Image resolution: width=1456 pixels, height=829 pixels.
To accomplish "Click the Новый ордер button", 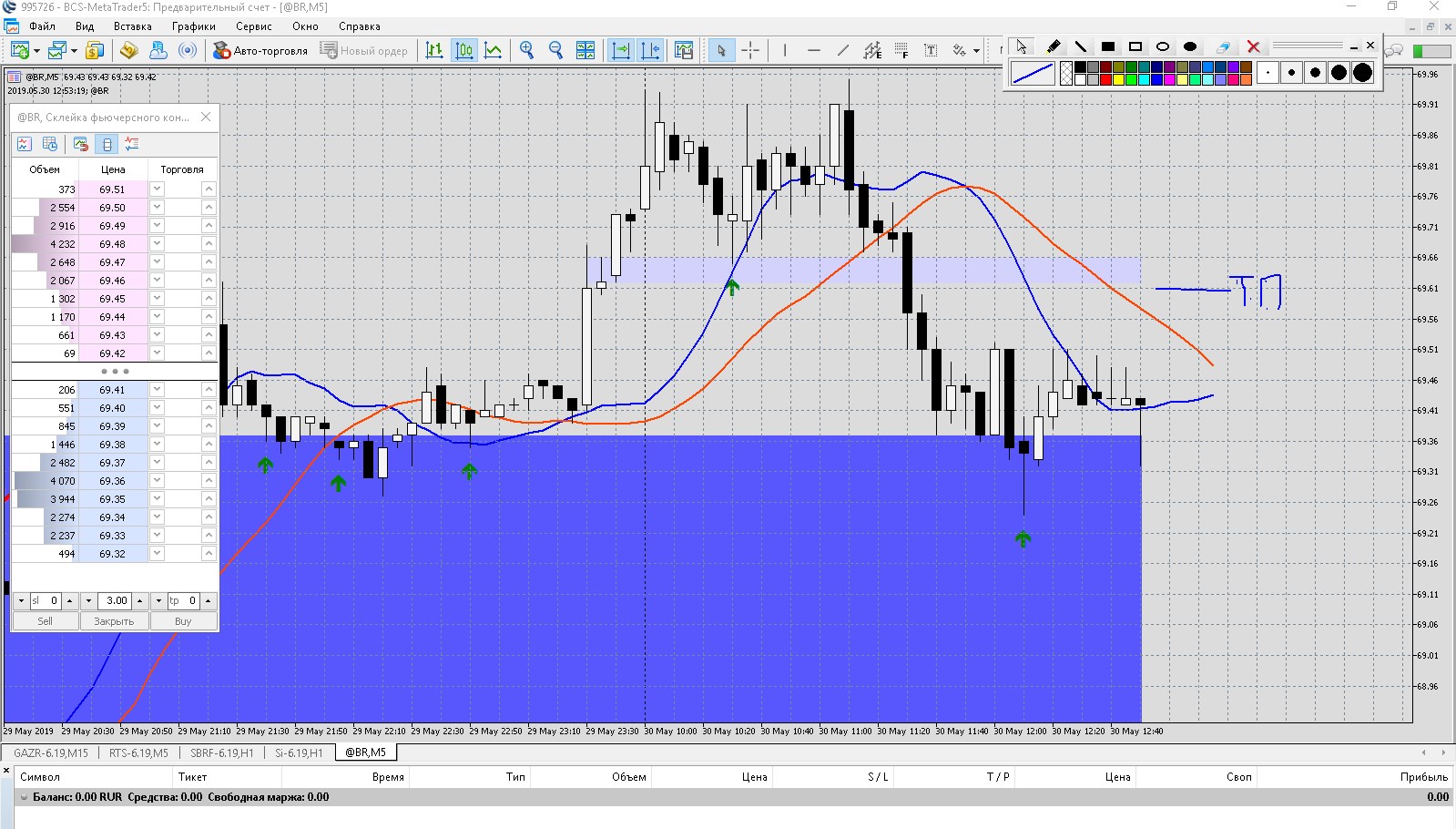I will [364, 50].
